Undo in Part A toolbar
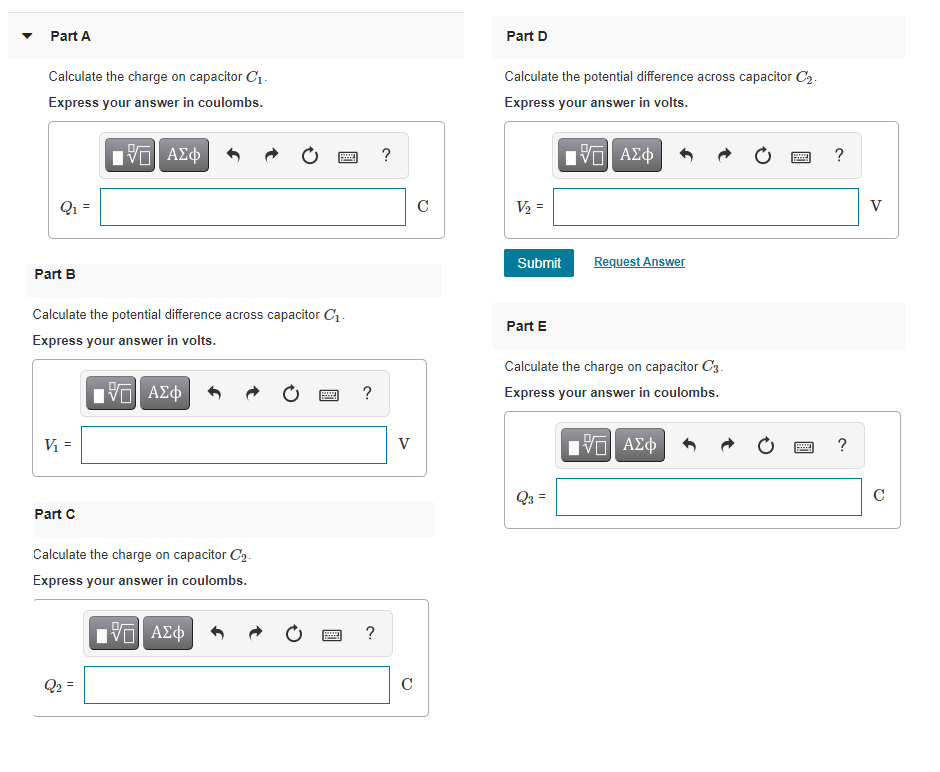Screen dimensions: 940x772 tap(233, 156)
